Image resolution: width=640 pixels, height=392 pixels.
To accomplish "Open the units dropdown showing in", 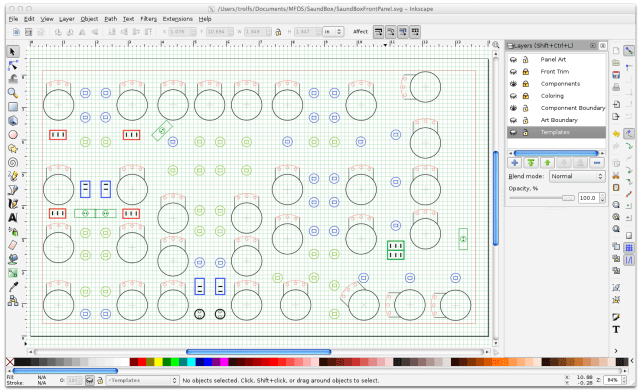I will (333, 31).
